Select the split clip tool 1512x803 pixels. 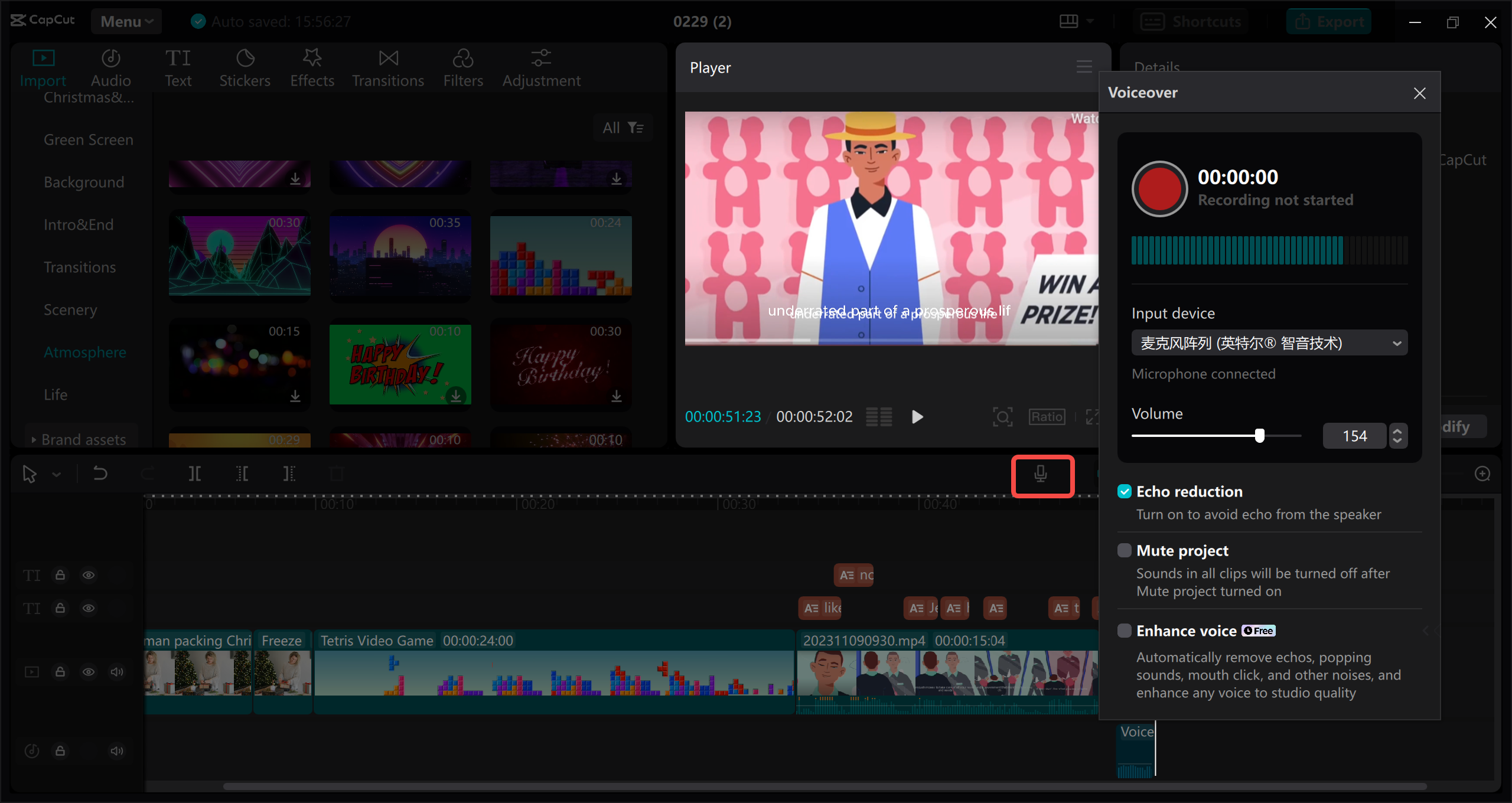194,474
